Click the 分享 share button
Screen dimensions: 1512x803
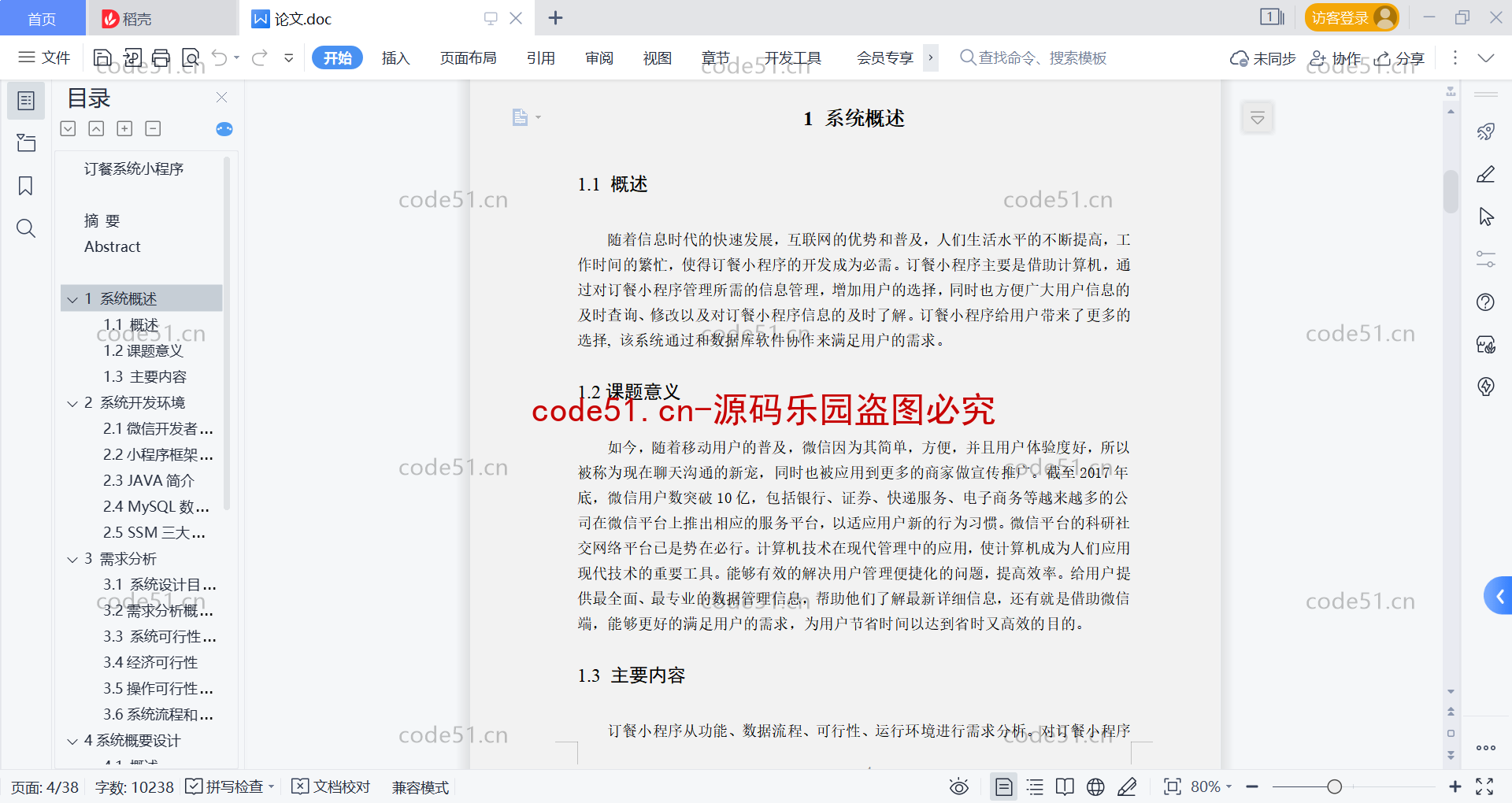(x=1399, y=58)
